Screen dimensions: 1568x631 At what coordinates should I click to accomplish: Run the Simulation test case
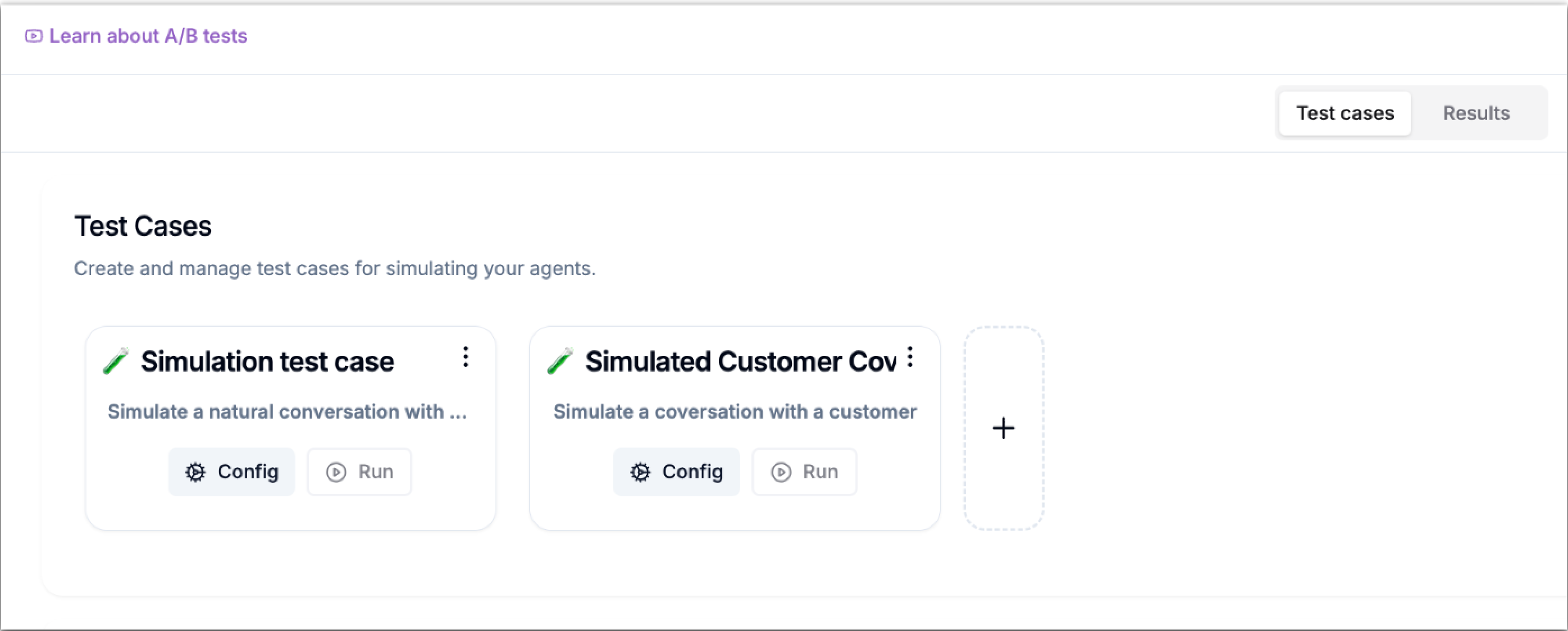[360, 472]
